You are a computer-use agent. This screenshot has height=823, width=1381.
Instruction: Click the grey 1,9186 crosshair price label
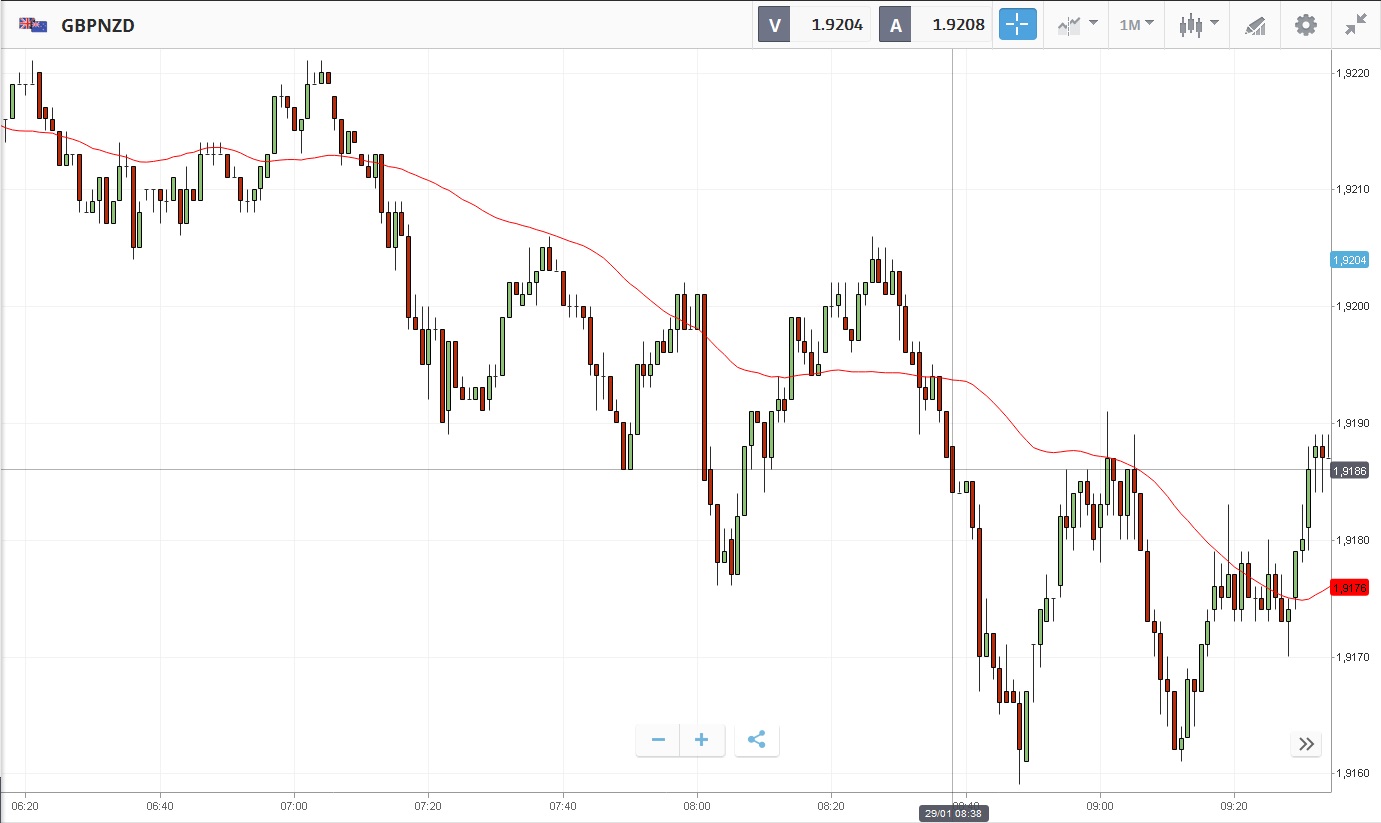click(1349, 469)
